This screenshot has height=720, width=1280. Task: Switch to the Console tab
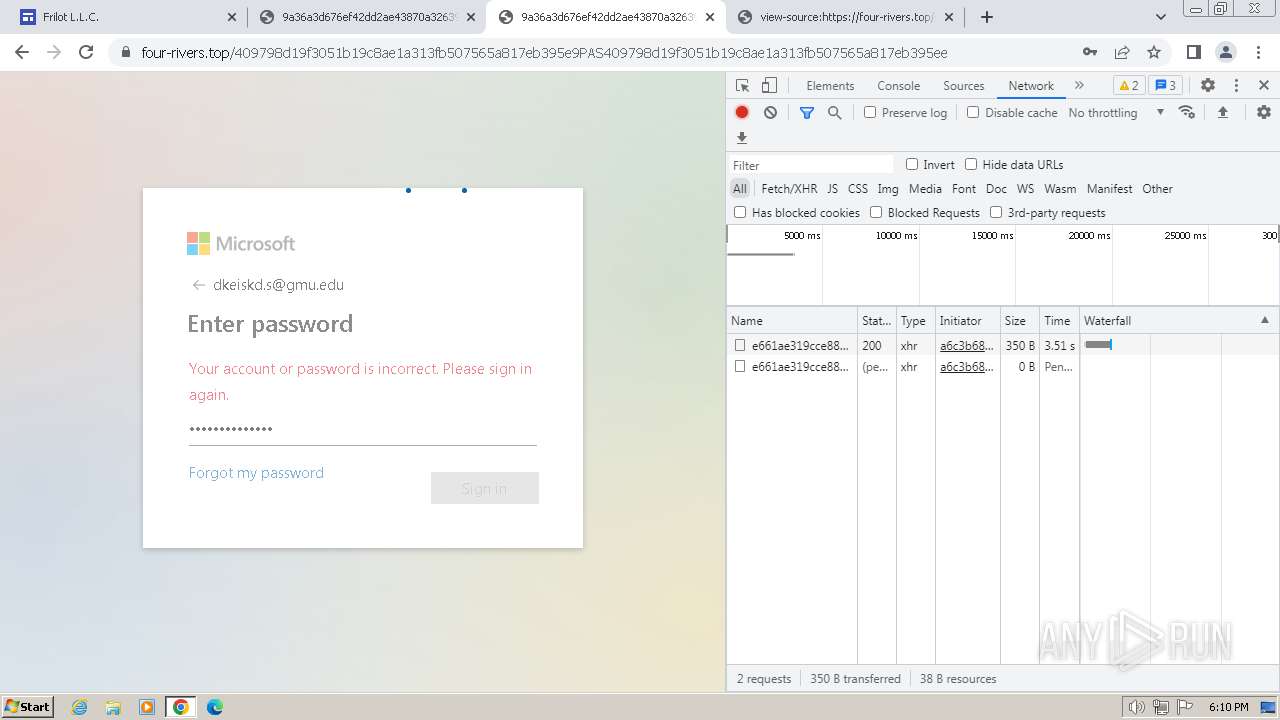point(898,86)
